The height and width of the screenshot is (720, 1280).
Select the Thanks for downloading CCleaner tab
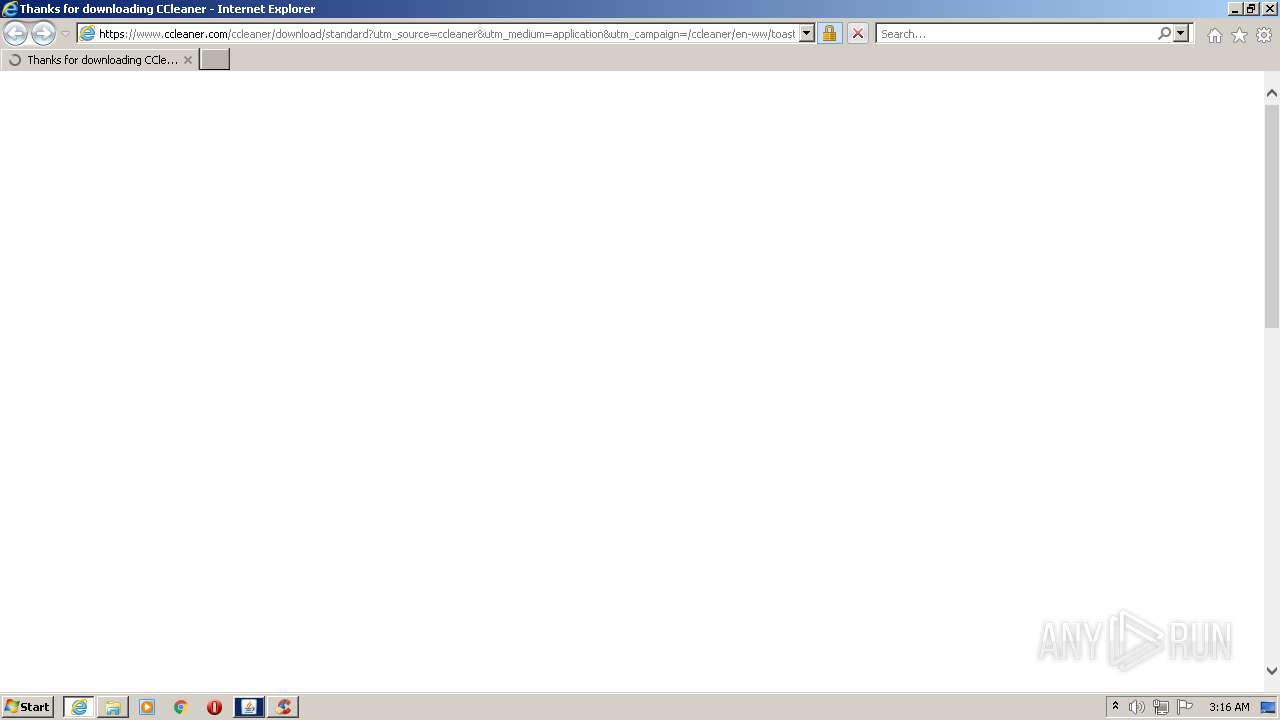tap(99, 60)
